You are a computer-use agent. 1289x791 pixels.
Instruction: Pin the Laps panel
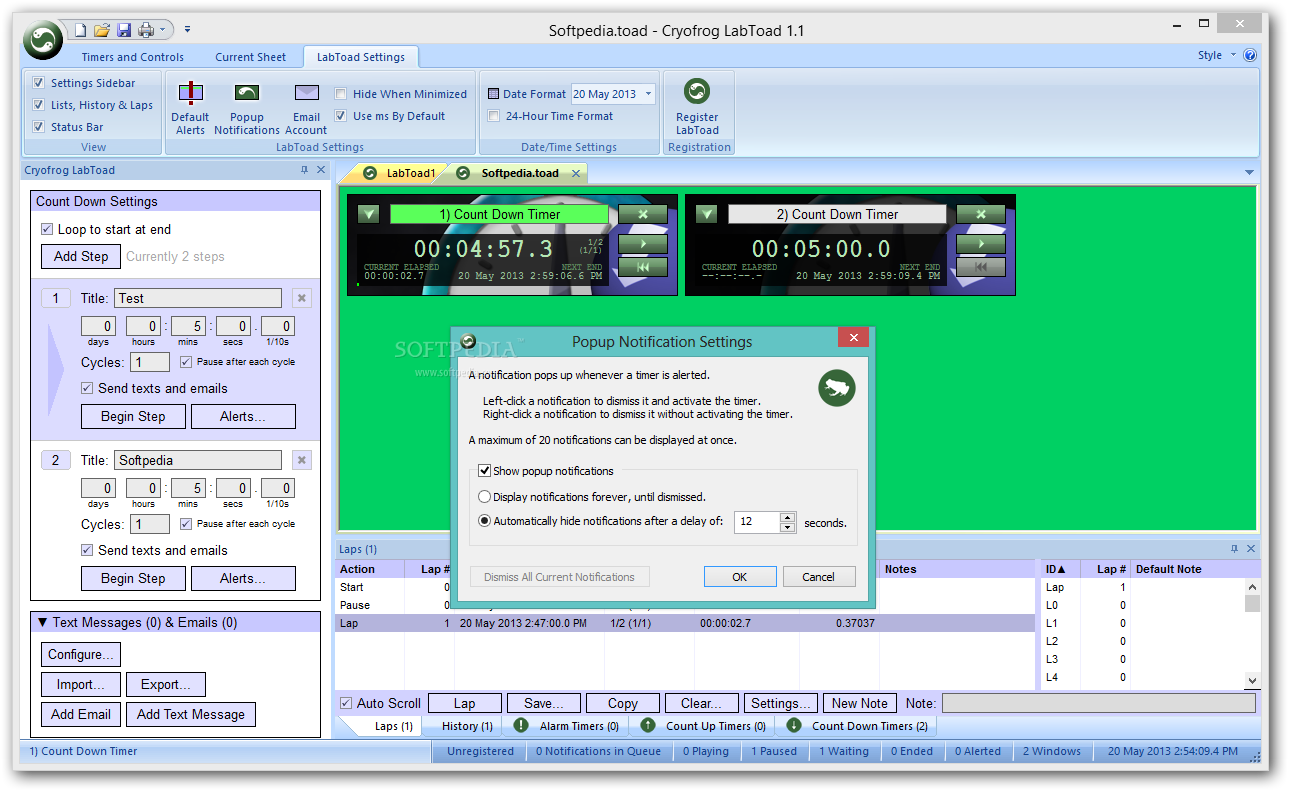1234,549
